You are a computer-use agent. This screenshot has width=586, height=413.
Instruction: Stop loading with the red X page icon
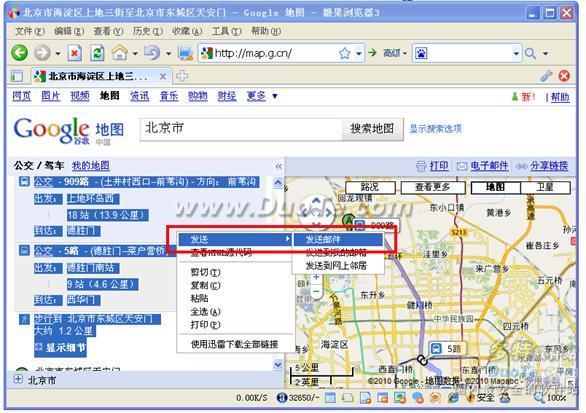74,53
